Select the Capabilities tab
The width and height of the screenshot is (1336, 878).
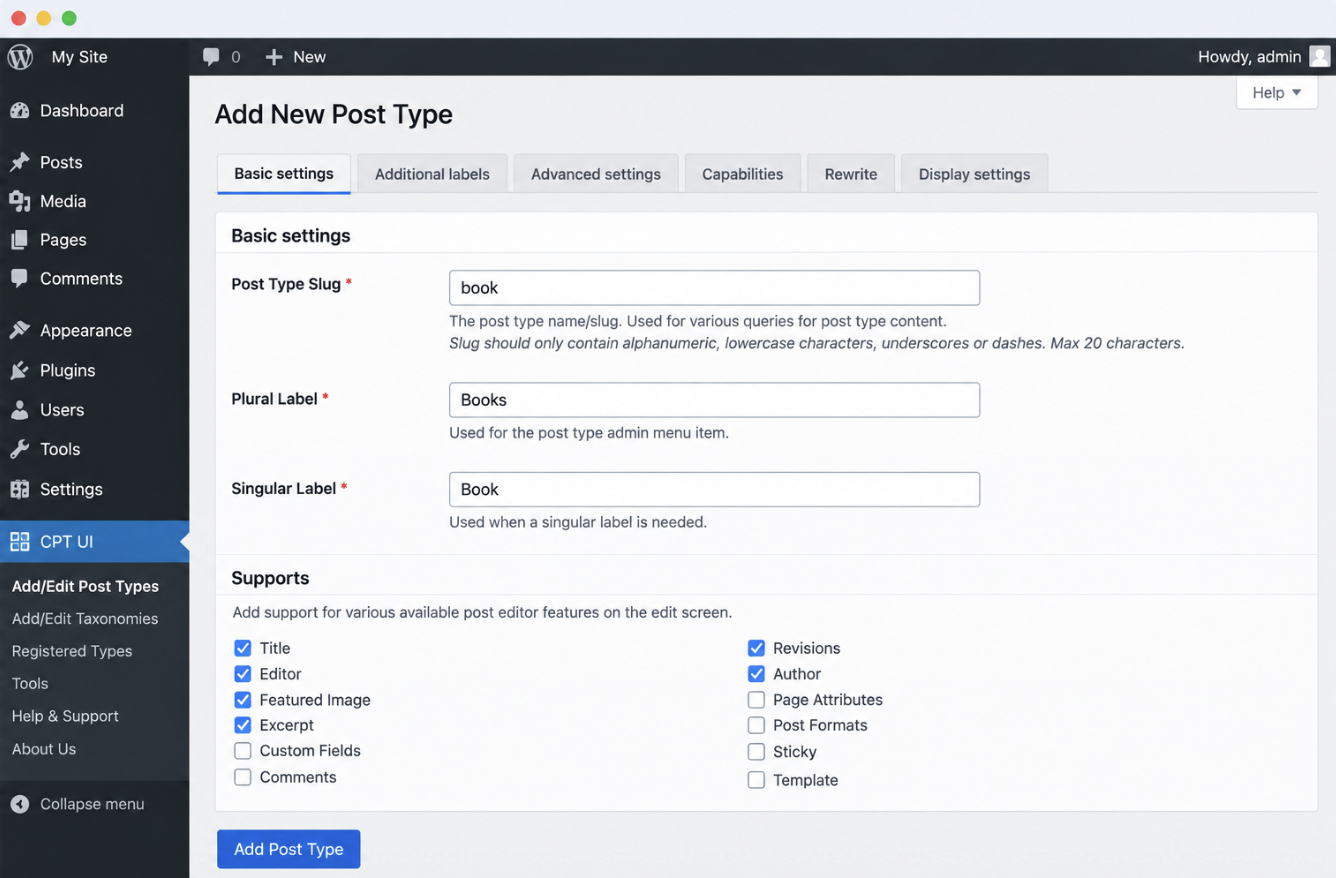(742, 174)
